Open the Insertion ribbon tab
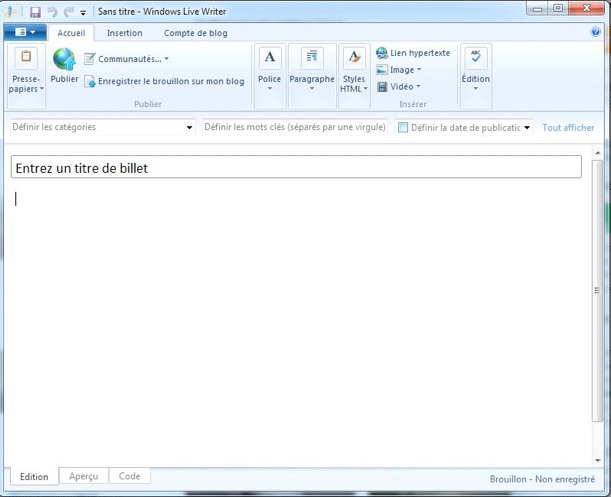611x497 pixels. pyautogui.click(x=125, y=33)
